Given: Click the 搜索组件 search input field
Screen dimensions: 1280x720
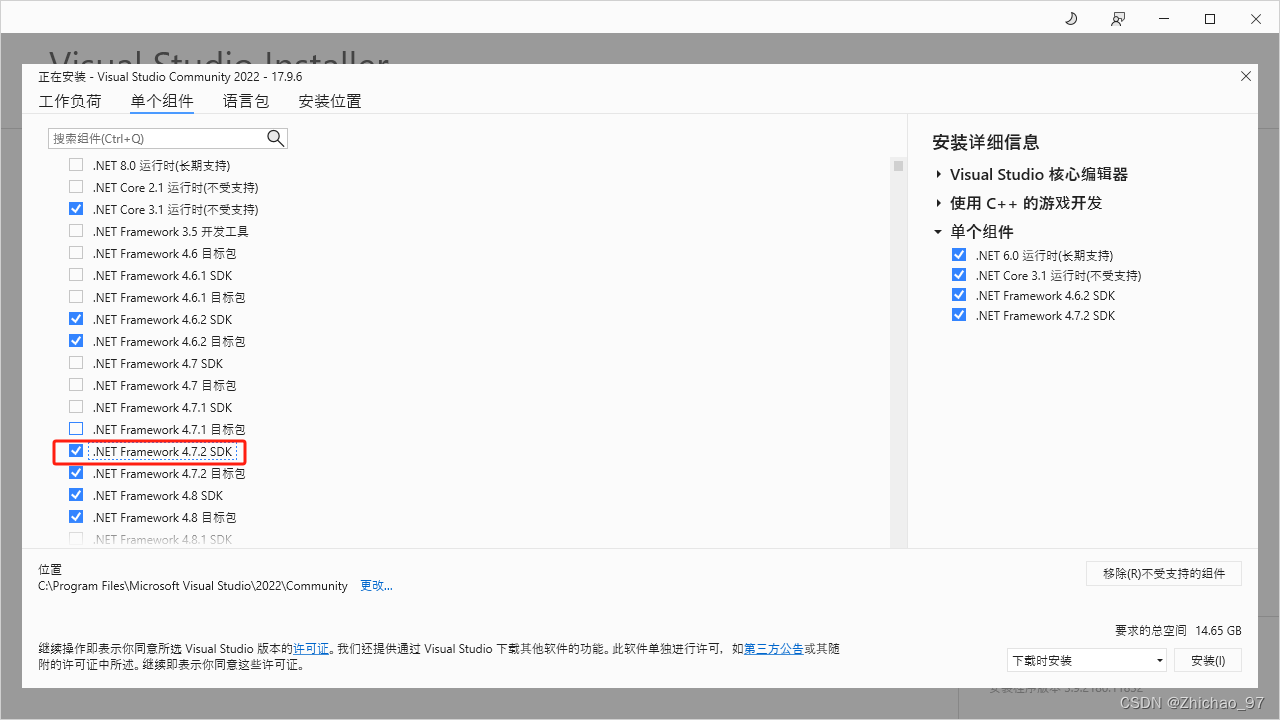Looking at the screenshot, I should [156, 138].
